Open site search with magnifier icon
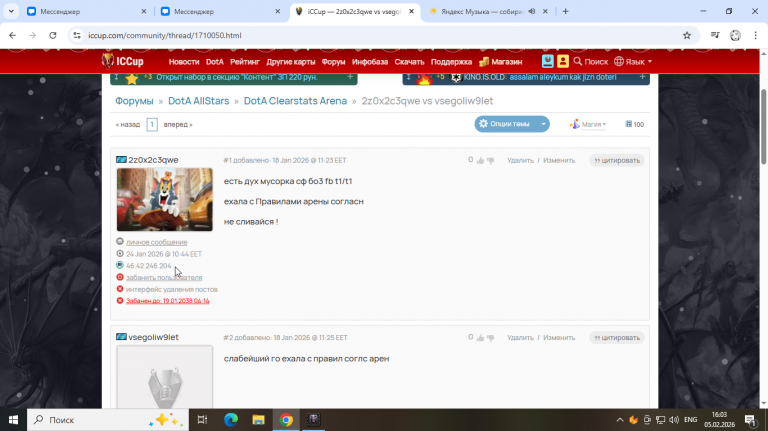This screenshot has width=768, height=431. click(x=578, y=61)
